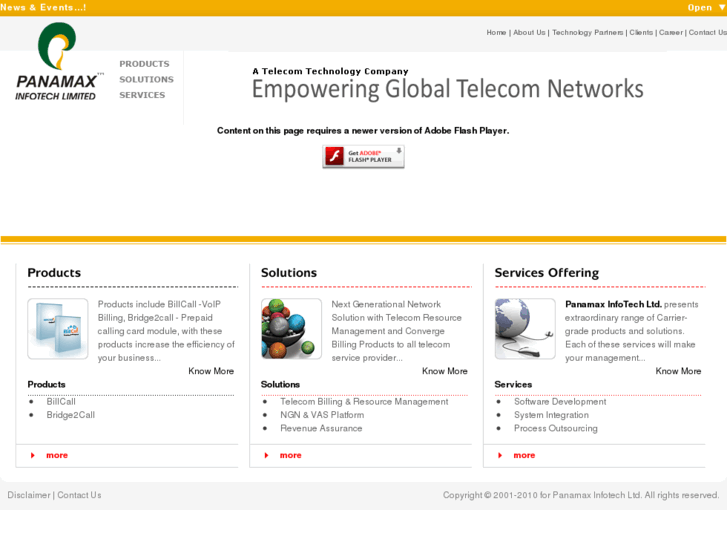Click Know More under Products description
Image resolution: width=727 pixels, height=545 pixels.
coord(211,371)
